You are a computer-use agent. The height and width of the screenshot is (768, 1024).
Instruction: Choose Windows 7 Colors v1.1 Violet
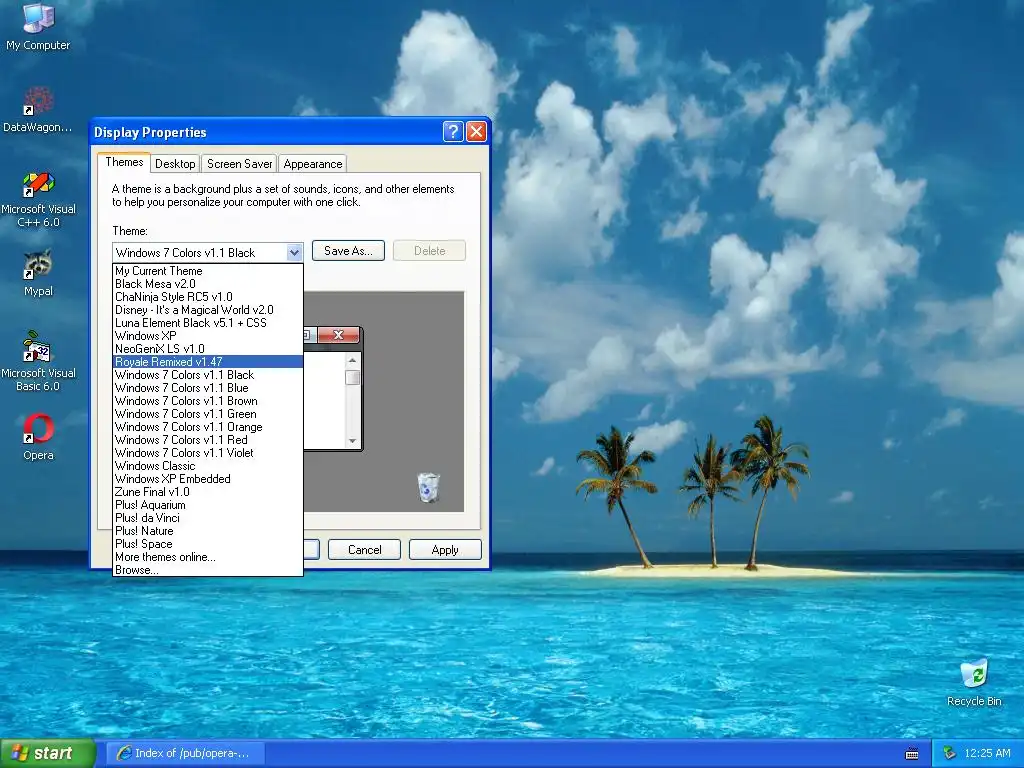coord(208,453)
